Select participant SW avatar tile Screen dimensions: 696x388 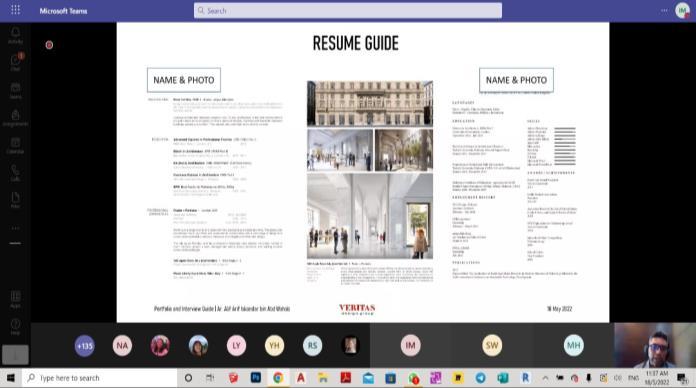[x=492, y=345]
